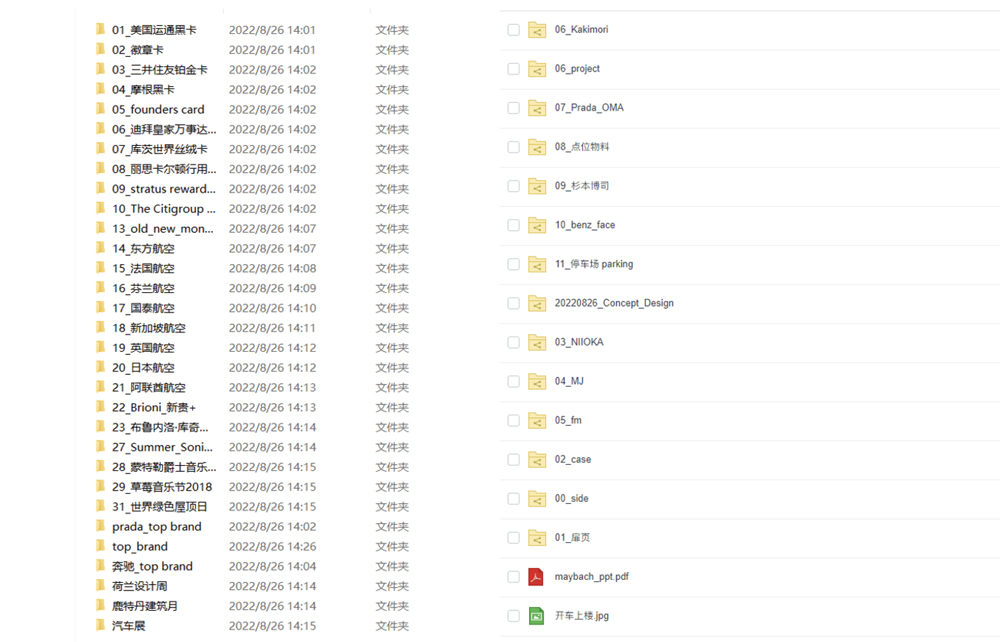Image resolution: width=1000 pixels, height=642 pixels.
Task: Click the 鹿特丹建筑月 folder name
Action: click(x=145, y=606)
